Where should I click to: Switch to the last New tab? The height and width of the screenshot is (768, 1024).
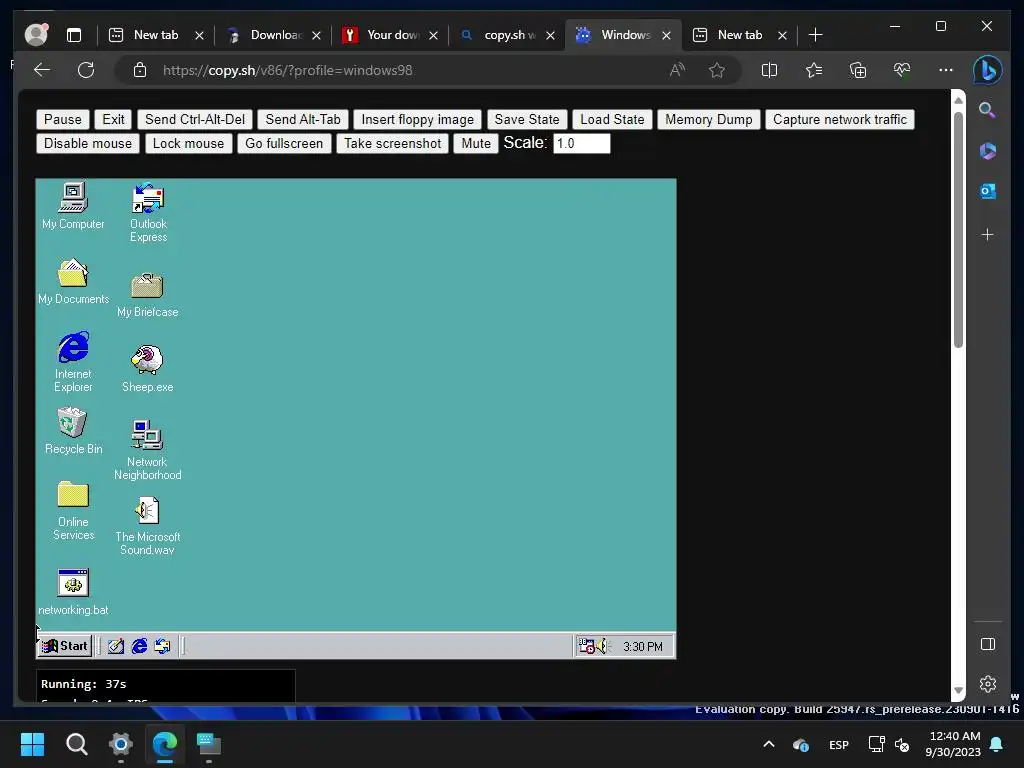pyautogui.click(x=738, y=35)
